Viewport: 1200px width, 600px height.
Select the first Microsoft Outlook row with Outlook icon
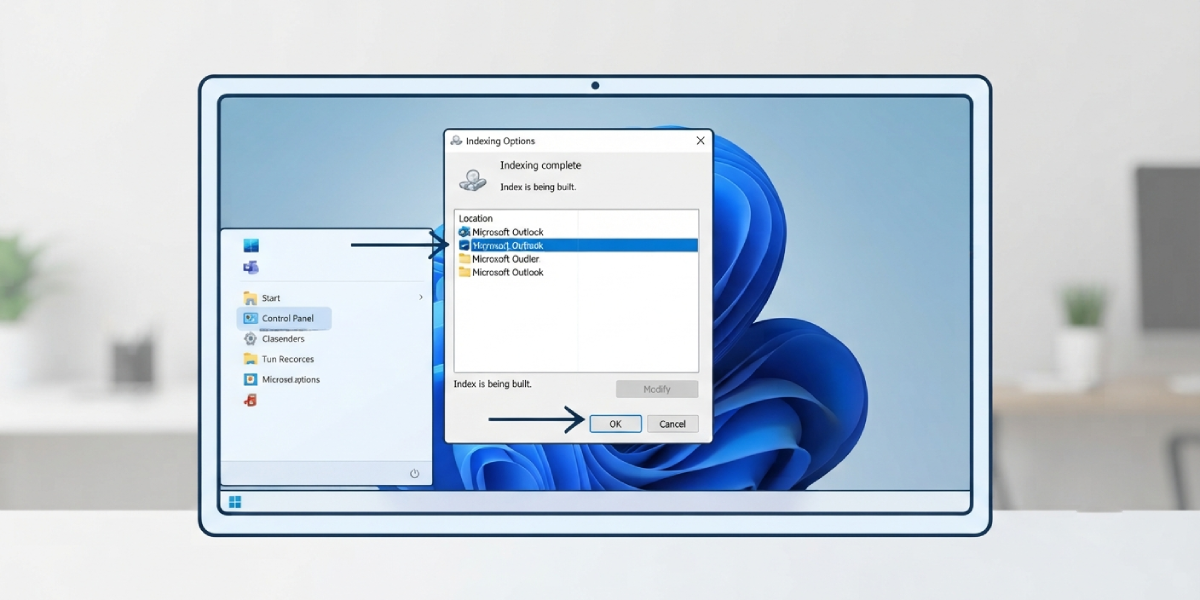tap(577, 232)
